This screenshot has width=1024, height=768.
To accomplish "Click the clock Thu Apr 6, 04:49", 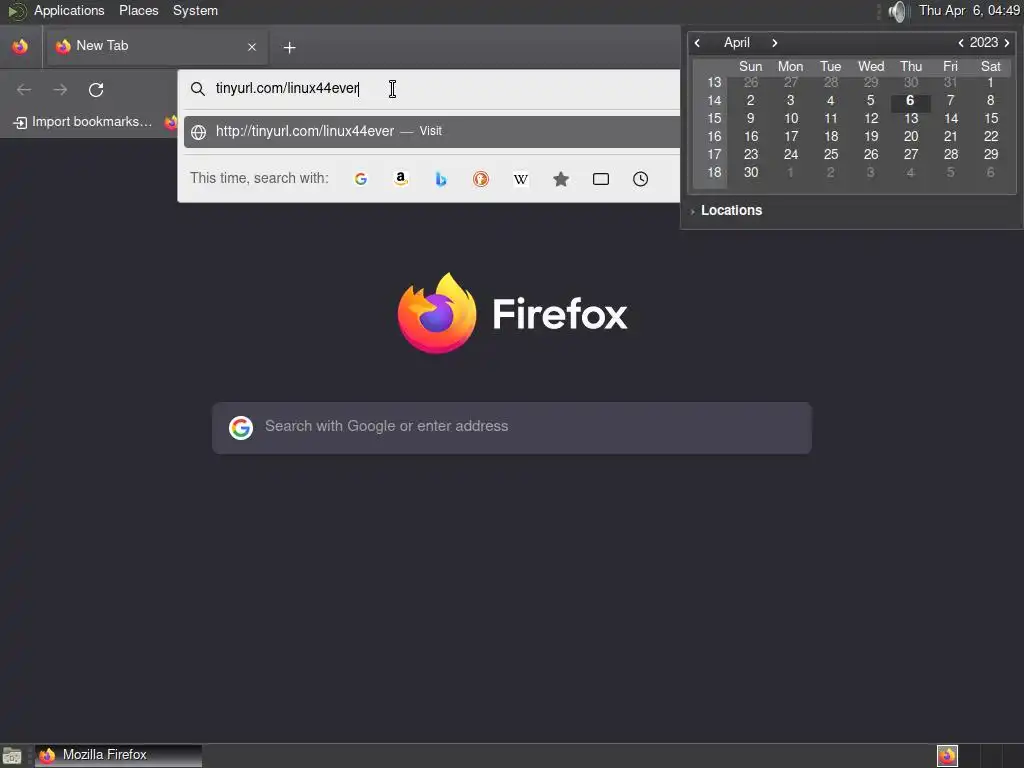I will (969, 10).
